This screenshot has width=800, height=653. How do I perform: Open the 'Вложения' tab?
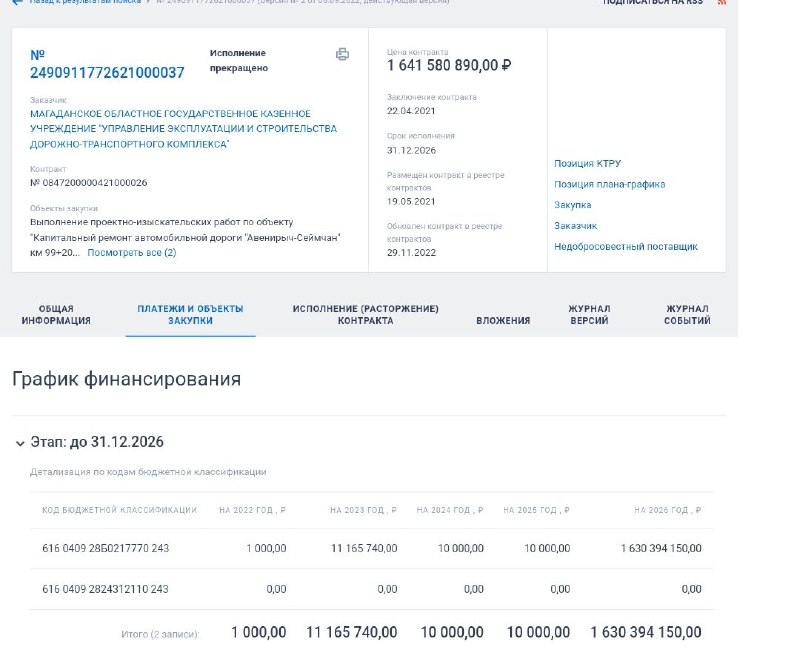pos(503,320)
